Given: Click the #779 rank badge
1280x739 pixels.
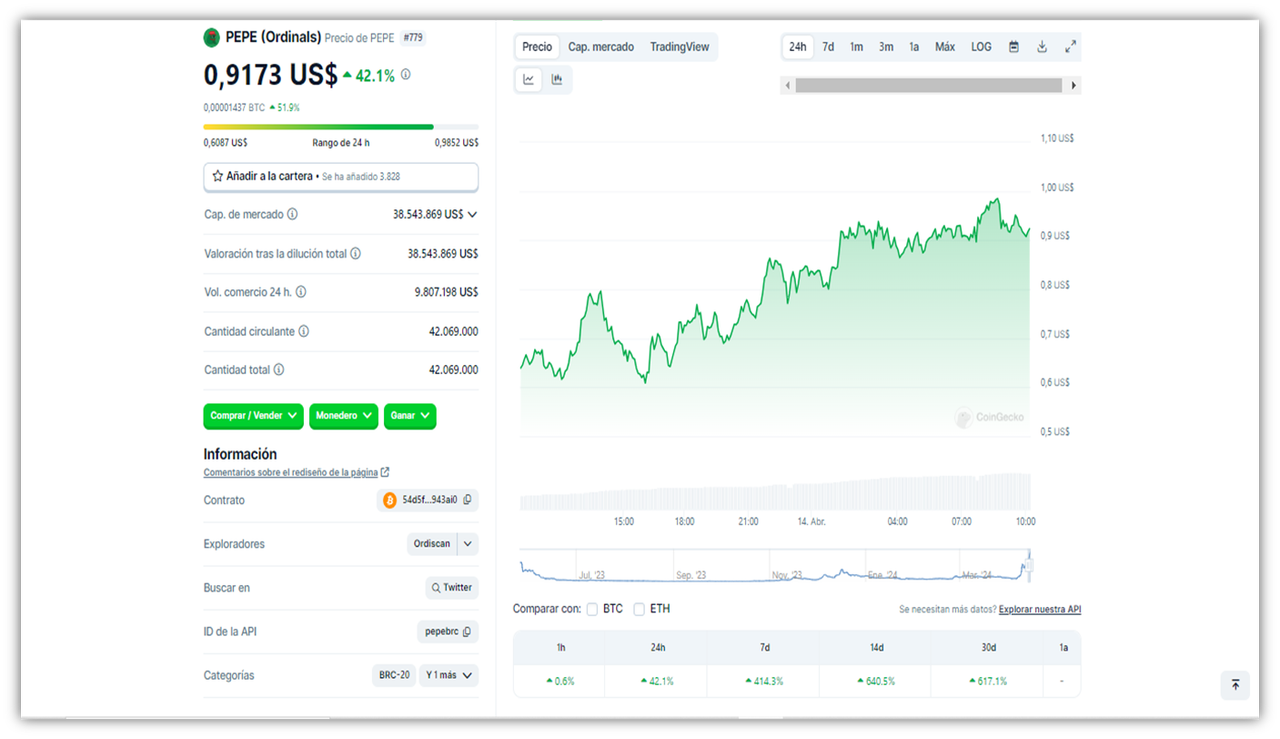Looking at the screenshot, I should (412, 38).
